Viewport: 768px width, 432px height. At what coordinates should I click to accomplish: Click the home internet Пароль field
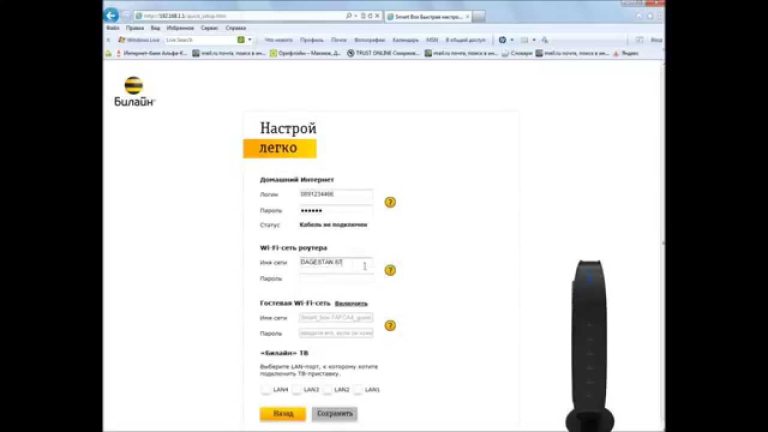coord(336,211)
